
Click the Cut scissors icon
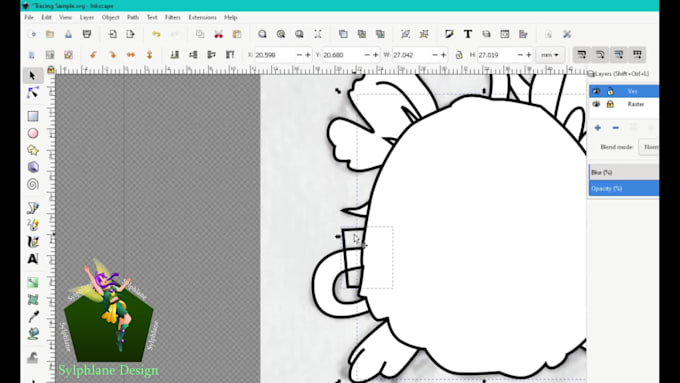click(219, 34)
